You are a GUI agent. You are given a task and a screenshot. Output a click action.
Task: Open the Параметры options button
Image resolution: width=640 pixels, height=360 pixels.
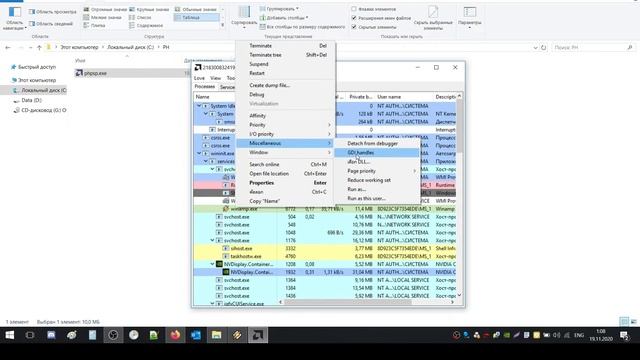tap(469, 17)
